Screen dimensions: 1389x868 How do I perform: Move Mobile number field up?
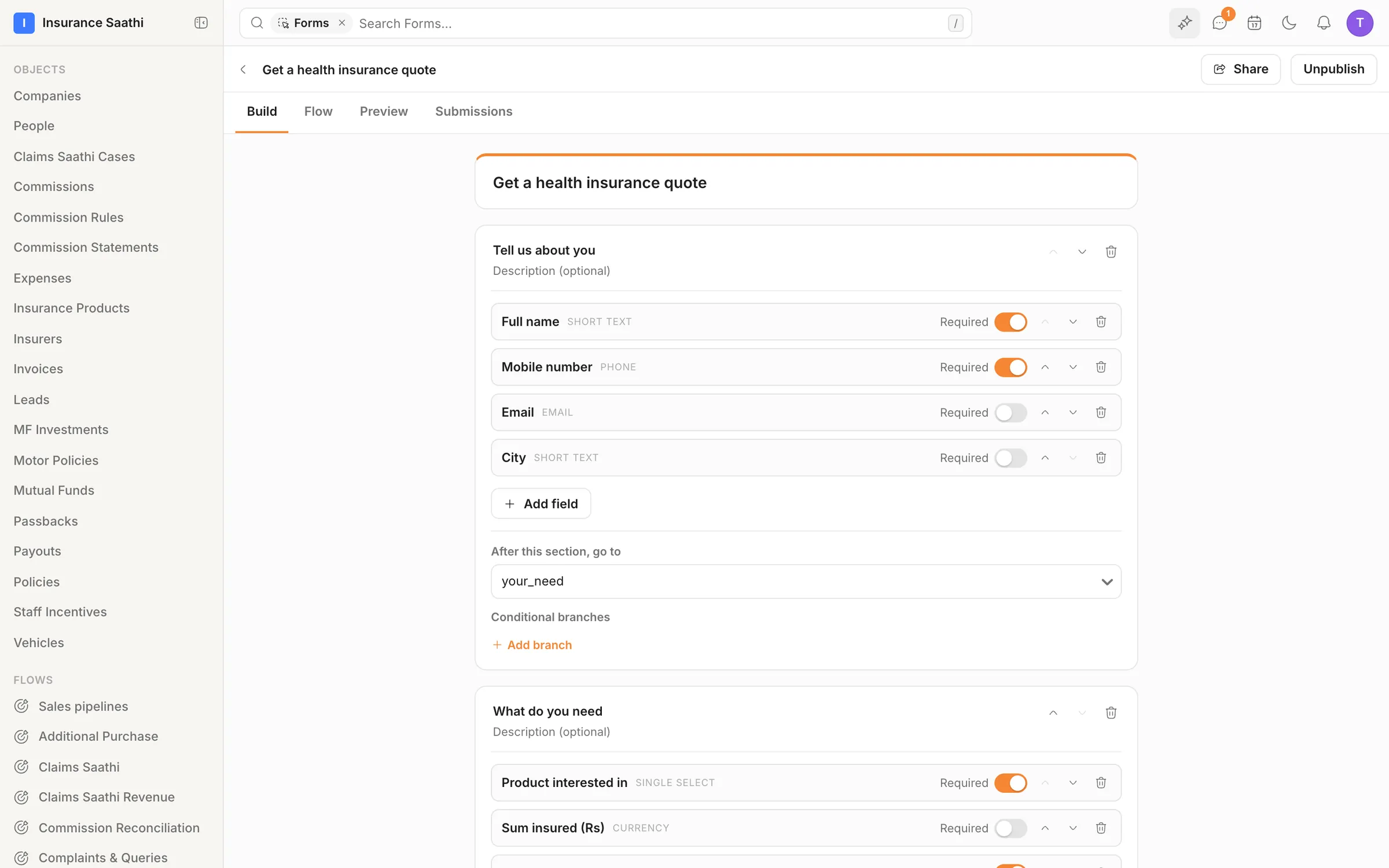pos(1045,367)
